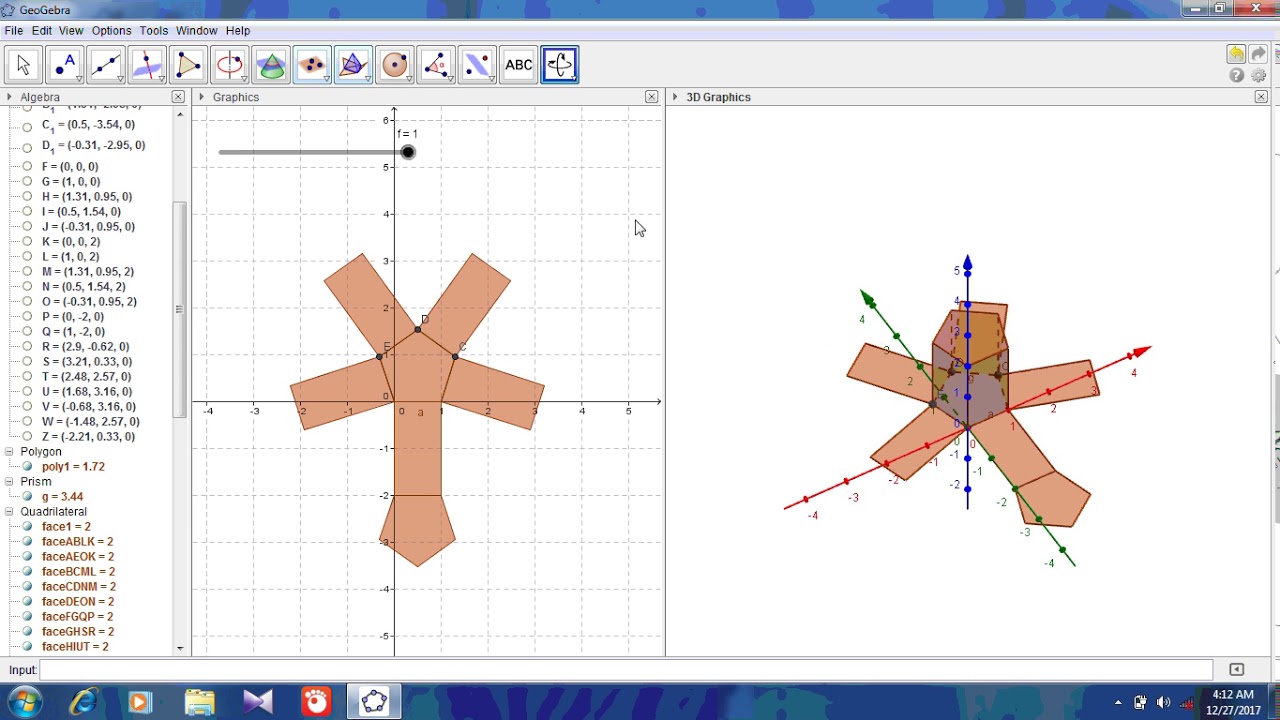This screenshot has height=720, width=1280.
Task: Open the File menu
Action: pos(13,31)
